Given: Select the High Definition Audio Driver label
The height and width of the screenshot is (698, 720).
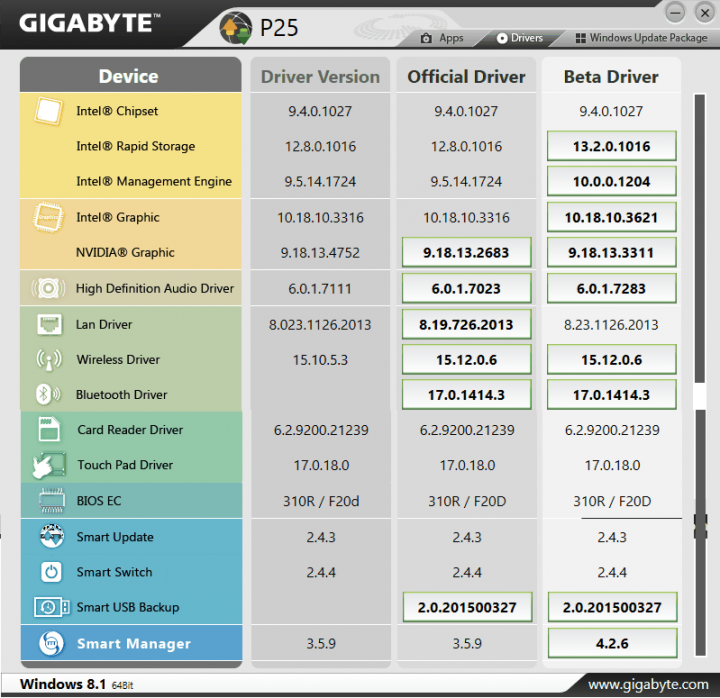Looking at the screenshot, I should pos(155,288).
